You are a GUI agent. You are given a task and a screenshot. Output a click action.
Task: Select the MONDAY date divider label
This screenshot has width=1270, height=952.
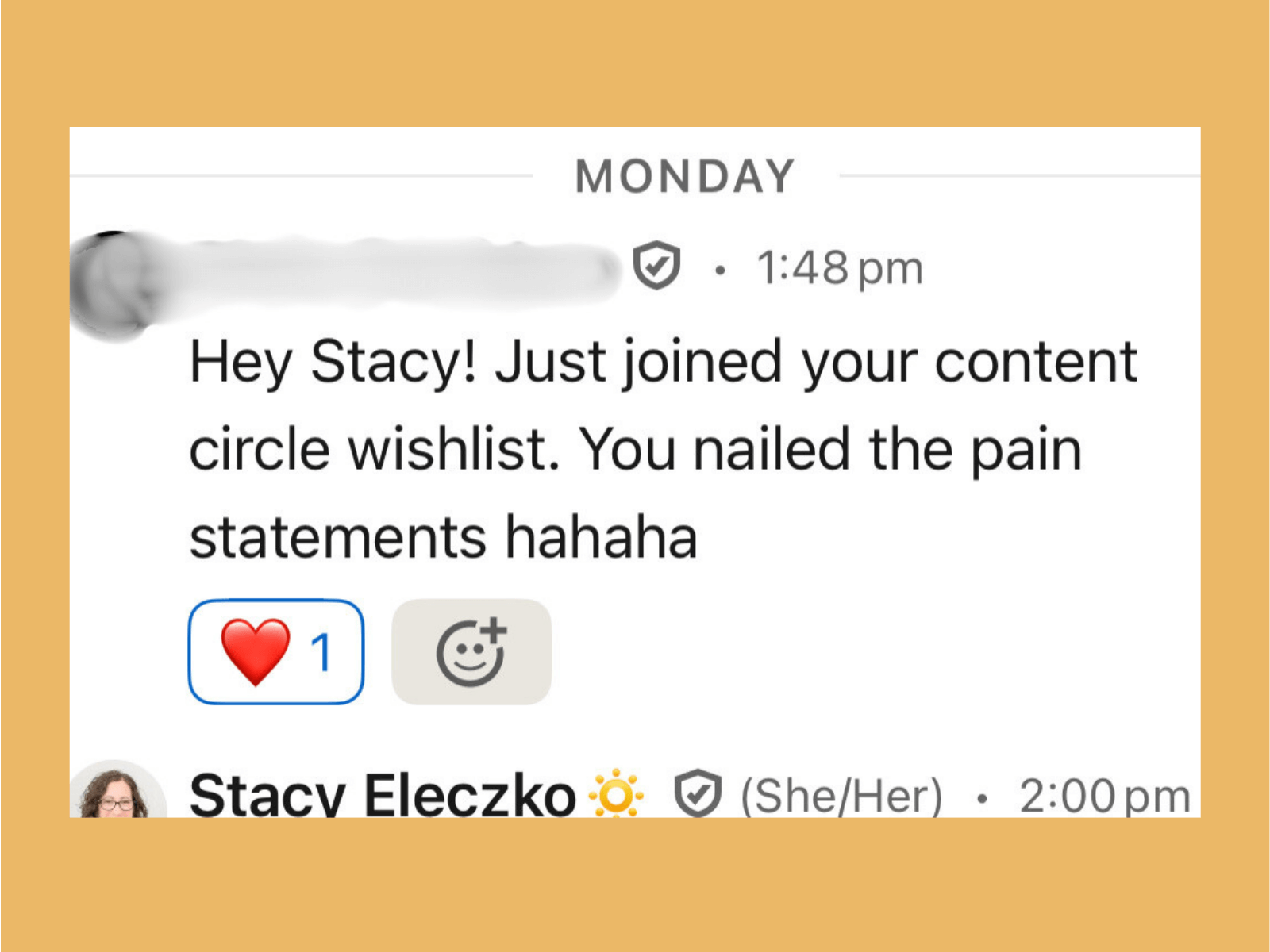pyautogui.click(x=684, y=176)
